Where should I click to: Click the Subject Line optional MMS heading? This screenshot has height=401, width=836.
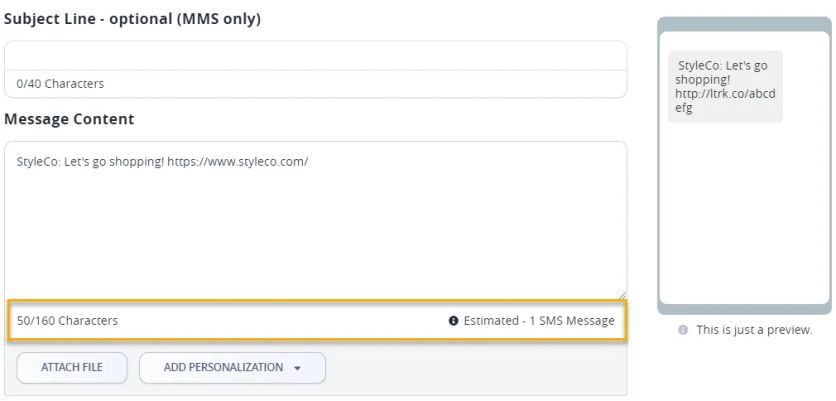click(132, 18)
